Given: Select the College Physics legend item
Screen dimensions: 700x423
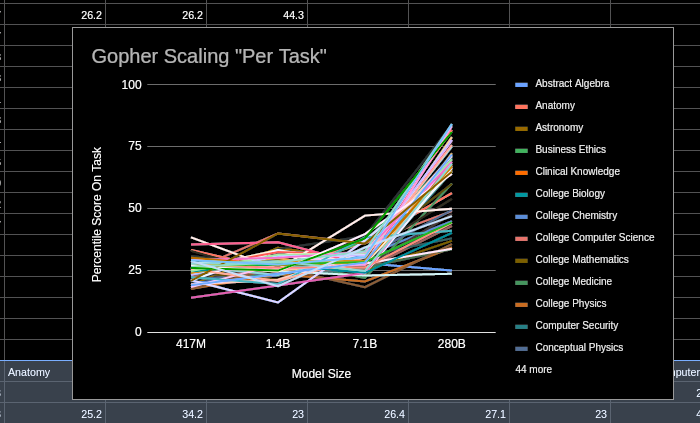Looking at the screenshot, I should pos(571,304).
